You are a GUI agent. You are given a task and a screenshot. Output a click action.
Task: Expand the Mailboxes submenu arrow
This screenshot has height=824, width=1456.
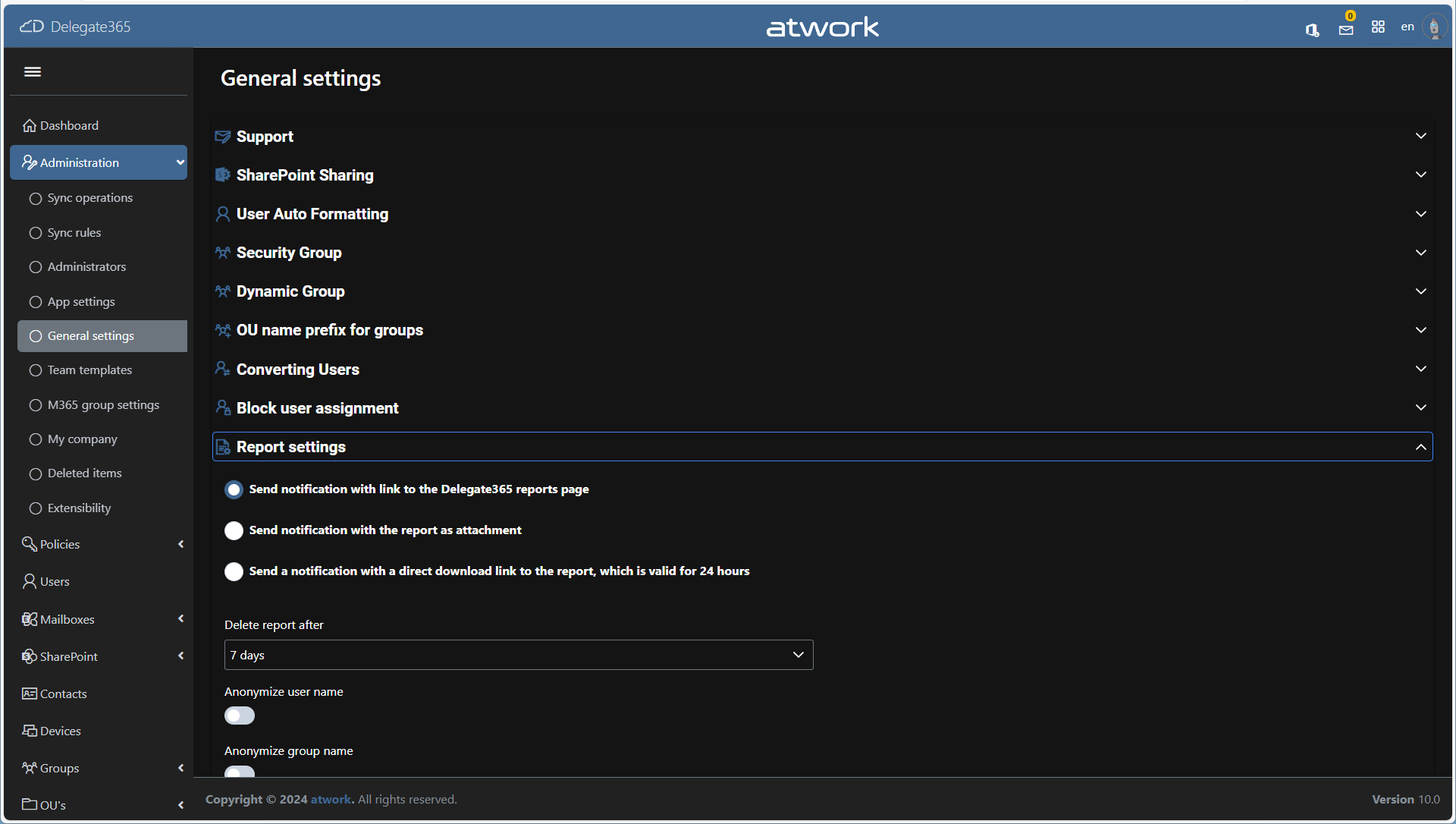pos(180,618)
